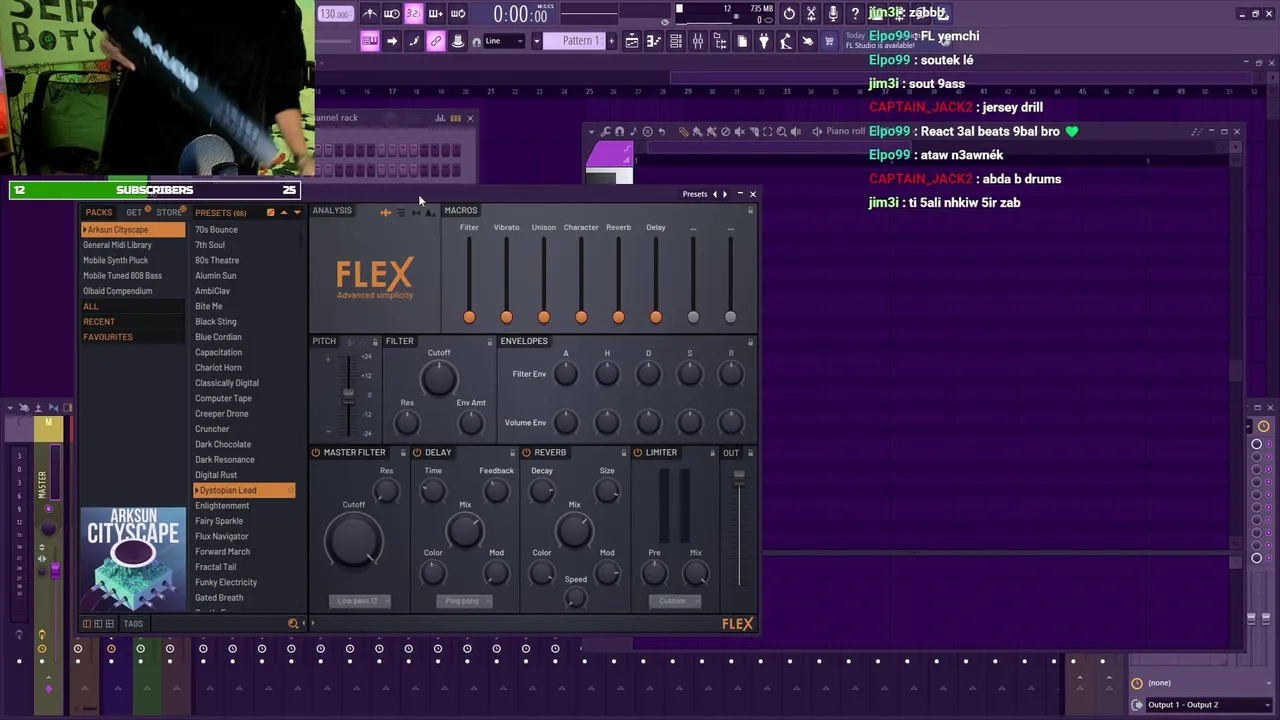Screen dimensions: 1280x720
Task: Click the star on Dystopian Lead preset
Action: [x=290, y=490]
